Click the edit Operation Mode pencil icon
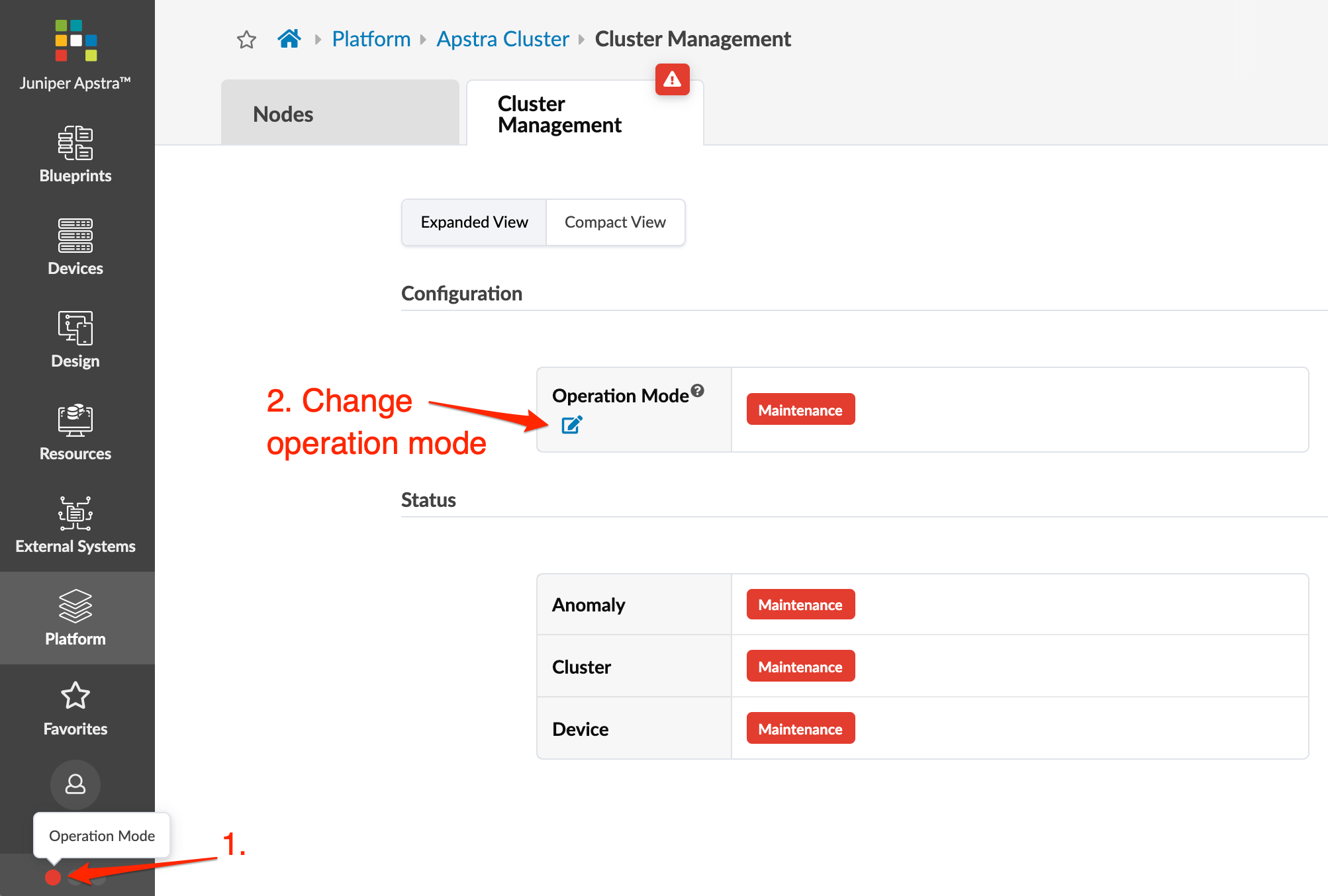 571,425
